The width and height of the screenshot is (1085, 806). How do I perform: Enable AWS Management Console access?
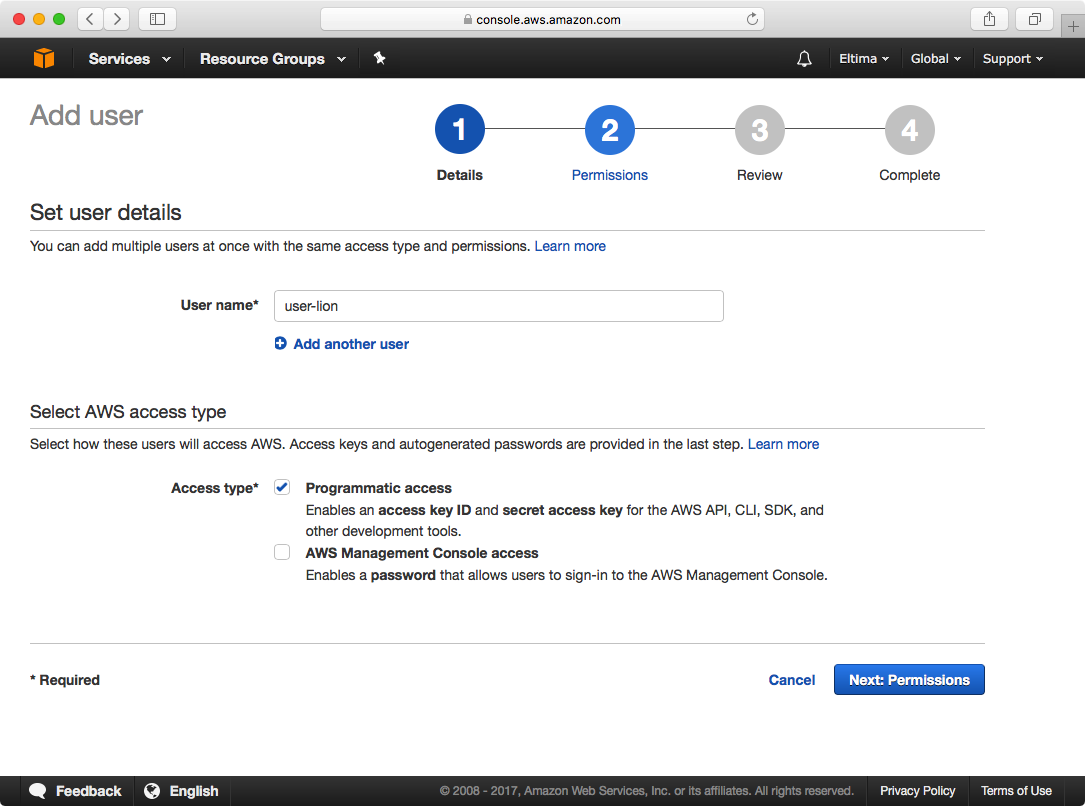click(x=281, y=551)
